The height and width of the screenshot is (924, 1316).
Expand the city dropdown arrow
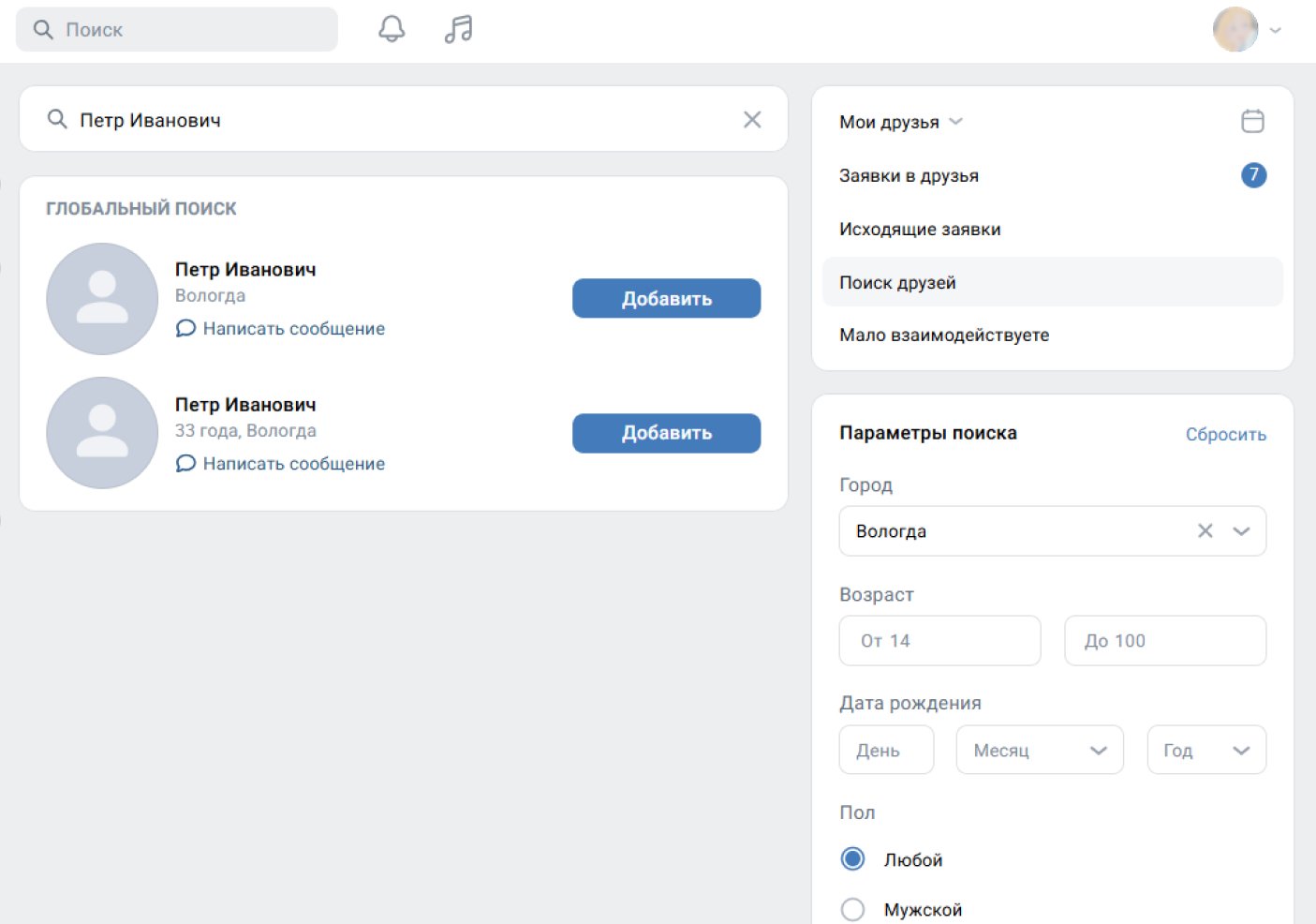[x=1241, y=531]
